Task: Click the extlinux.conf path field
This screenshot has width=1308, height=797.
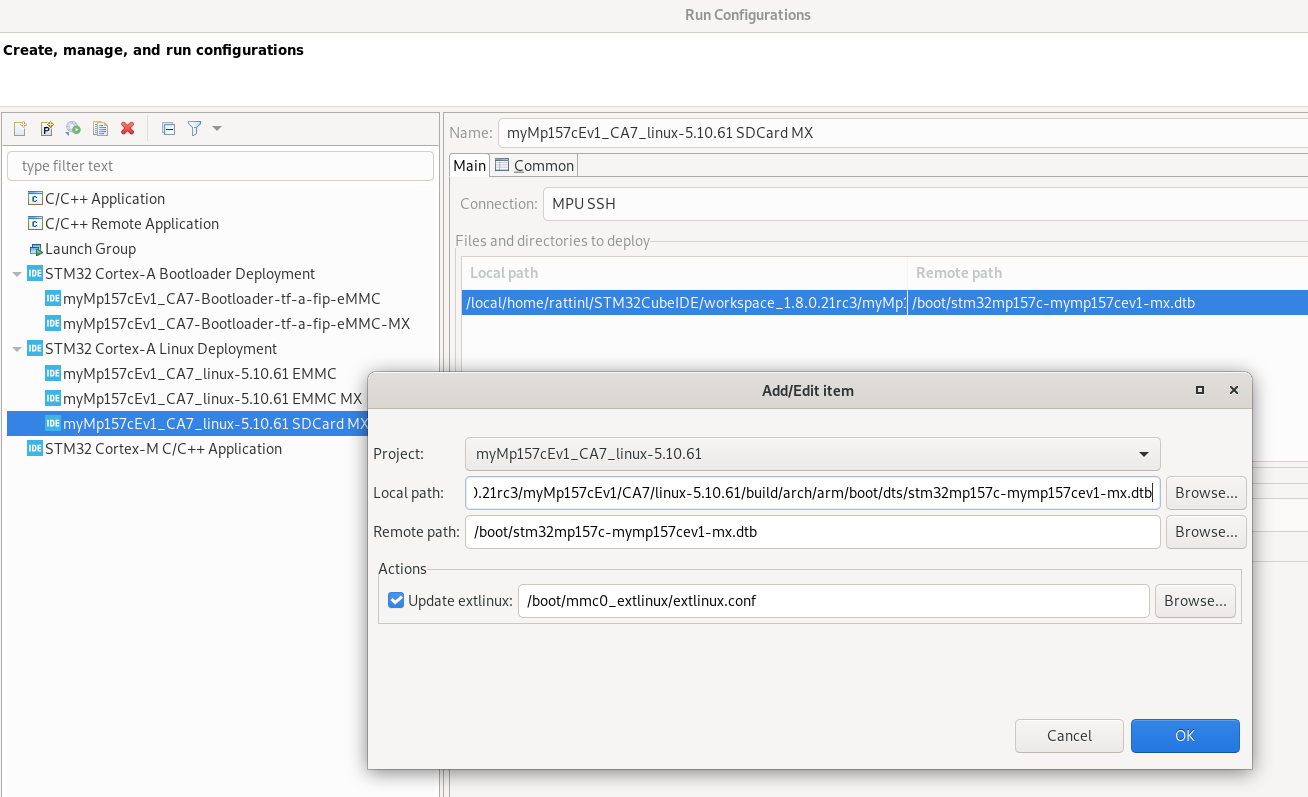Action: click(x=834, y=601)
